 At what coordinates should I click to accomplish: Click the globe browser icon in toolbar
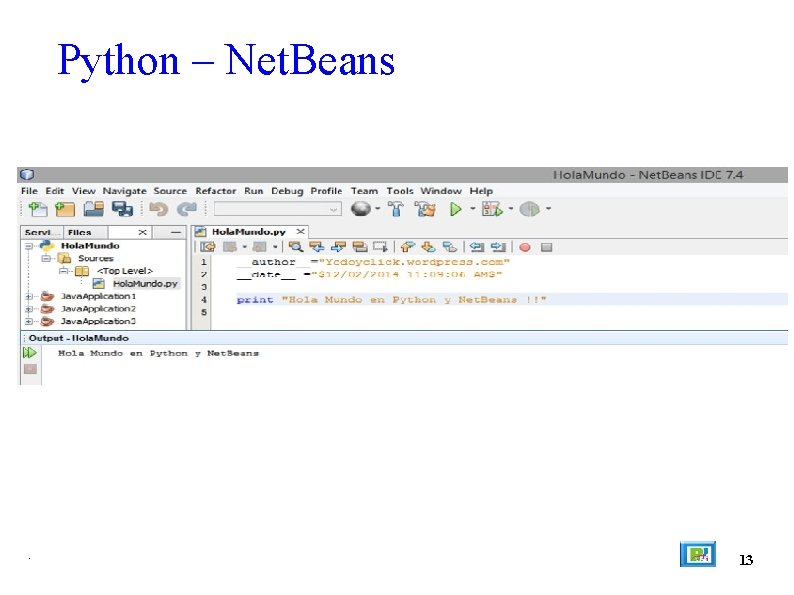coord(361,209)
